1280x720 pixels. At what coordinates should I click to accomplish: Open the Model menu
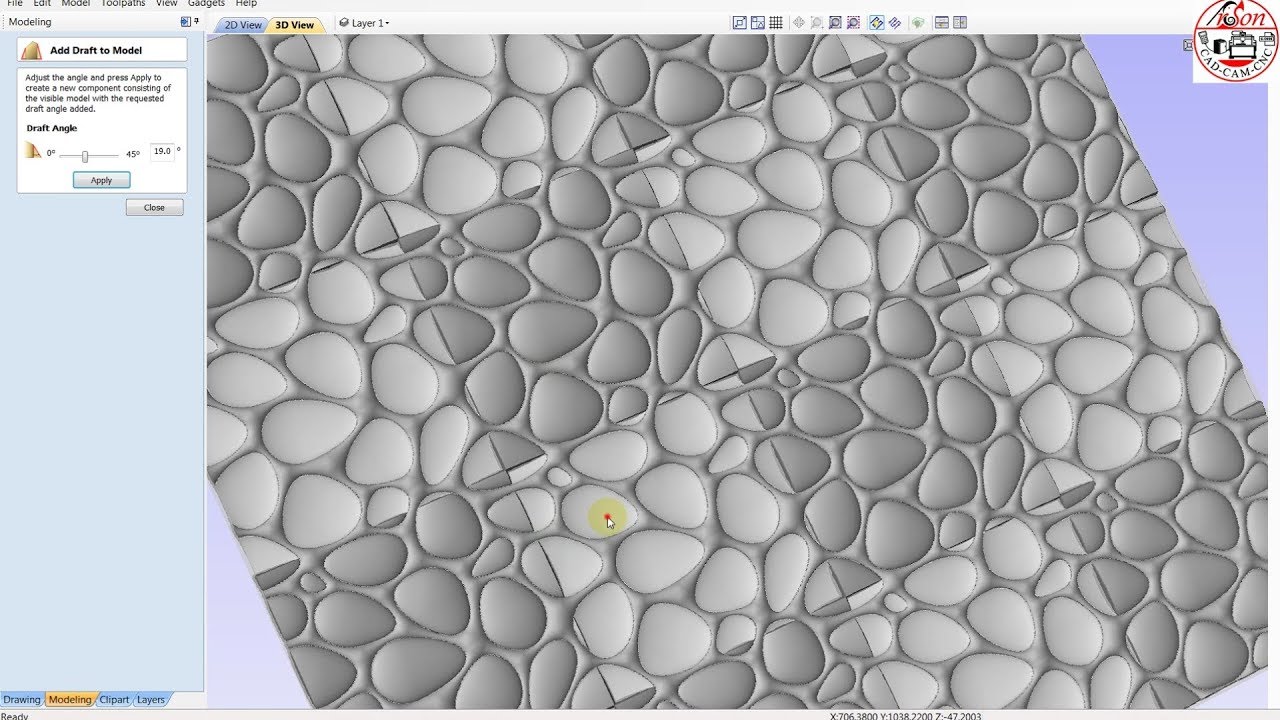click(x=76, y=4)
